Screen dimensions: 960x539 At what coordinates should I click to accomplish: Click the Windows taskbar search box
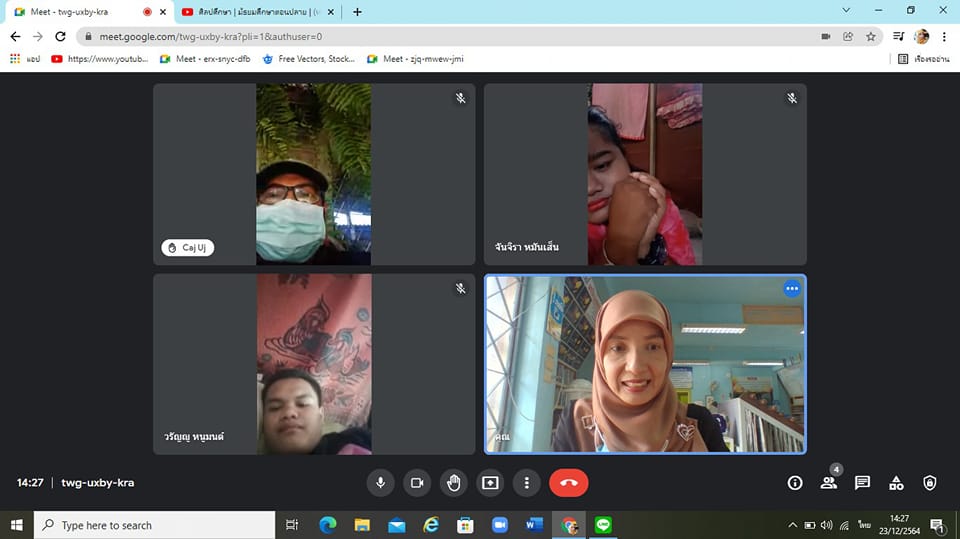pos(155,525)
